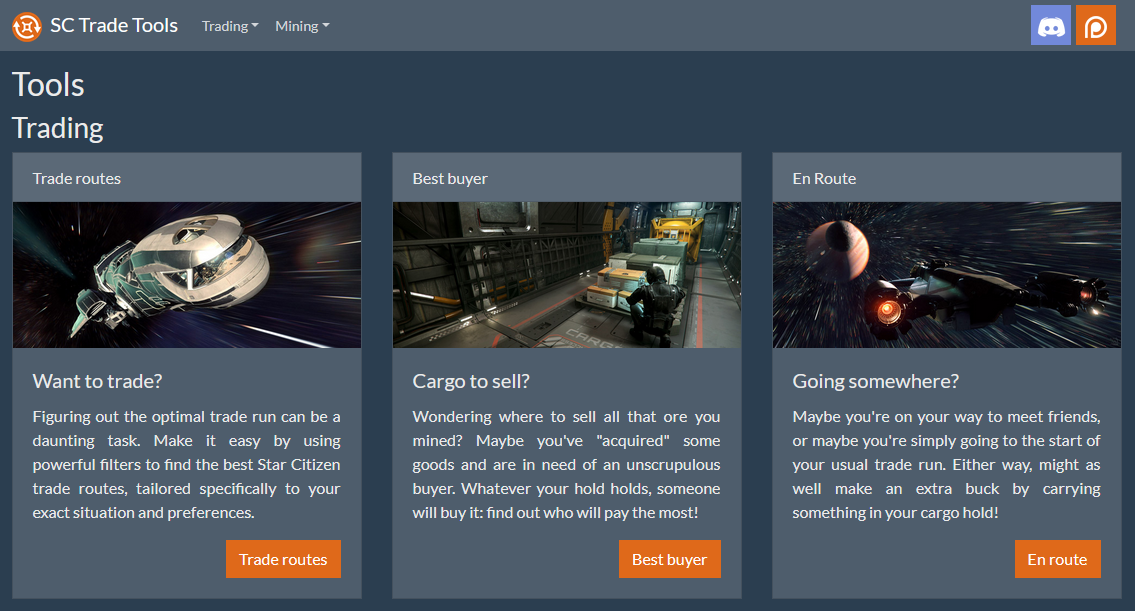The height and width of the screenshot is (611, 1135).
Task: Click the planet image in En Route card
Action: 947,275
